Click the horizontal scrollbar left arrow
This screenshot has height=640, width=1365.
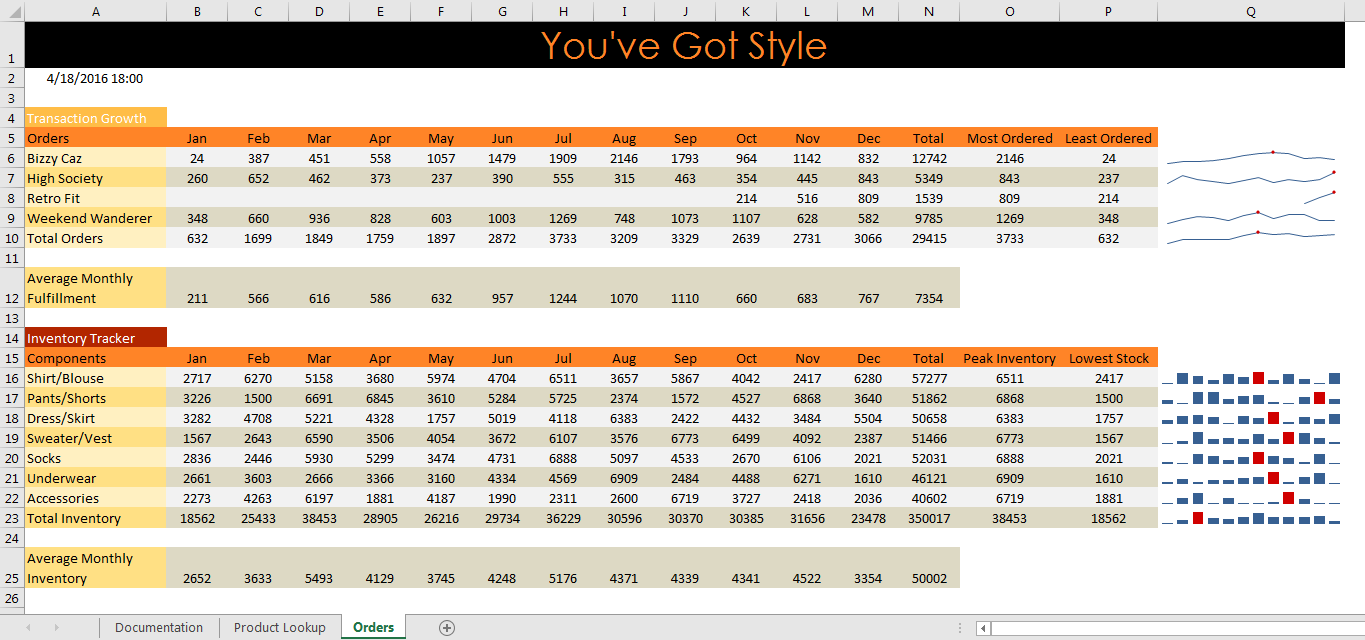984,628
